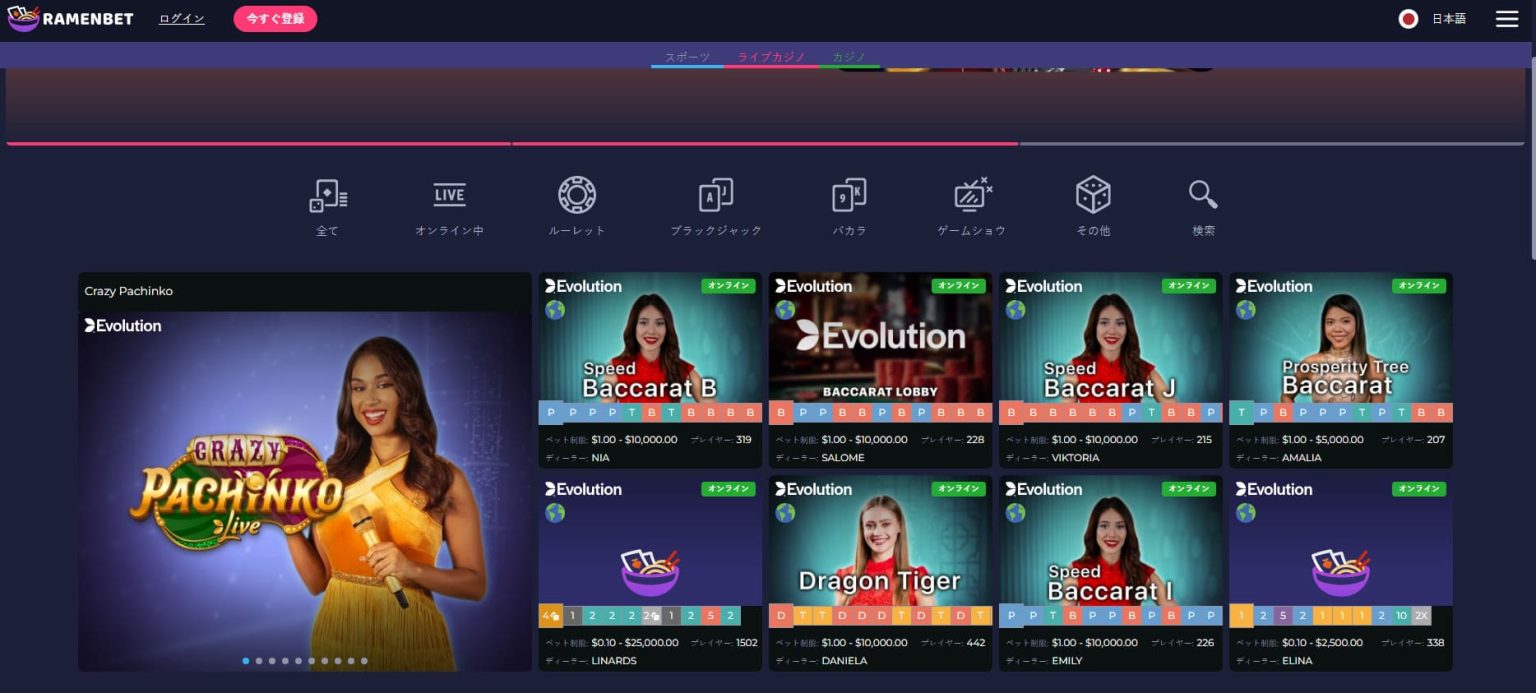Image resolution: width=1536 pixels, height=693 pixels.
Task: Select the その他 dice icon
Action: pyautogui.click(x=1092, y=195)
